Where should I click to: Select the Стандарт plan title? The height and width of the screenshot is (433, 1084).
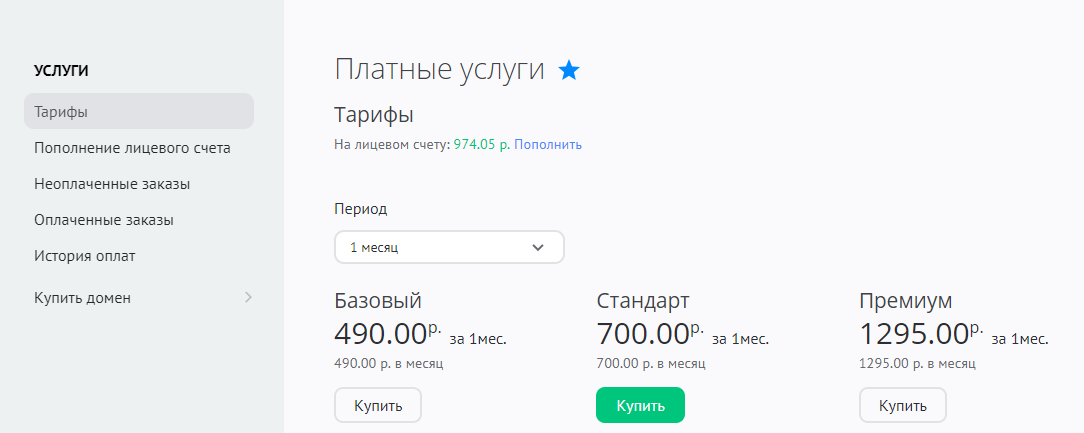[643, 301]
